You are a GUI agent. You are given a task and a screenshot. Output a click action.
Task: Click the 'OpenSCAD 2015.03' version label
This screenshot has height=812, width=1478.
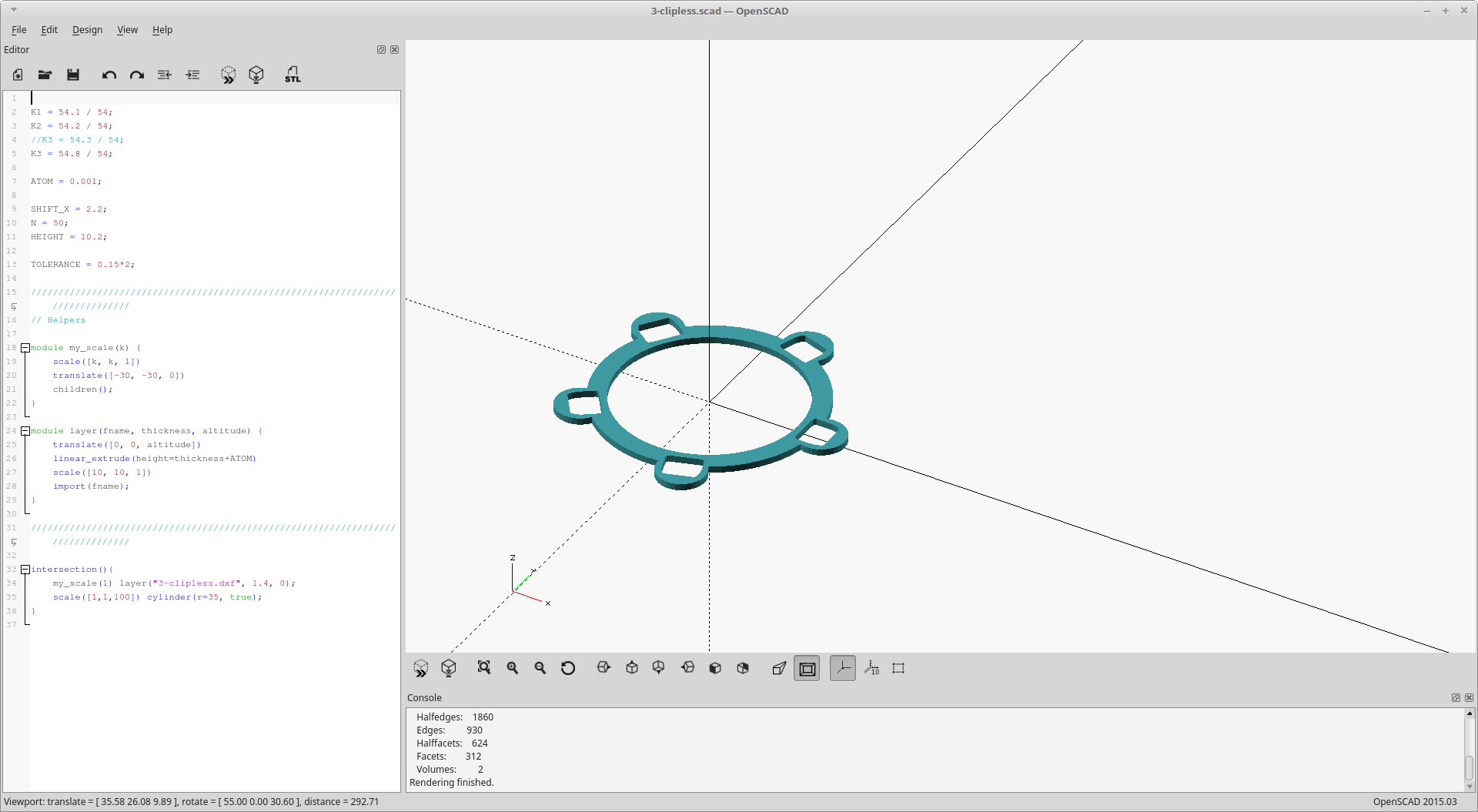point(1415,802)
